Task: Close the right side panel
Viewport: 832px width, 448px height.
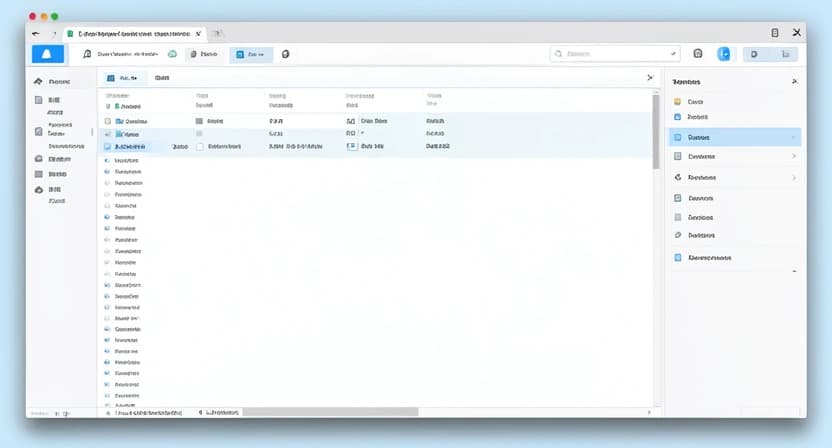Action: (794, 81)
